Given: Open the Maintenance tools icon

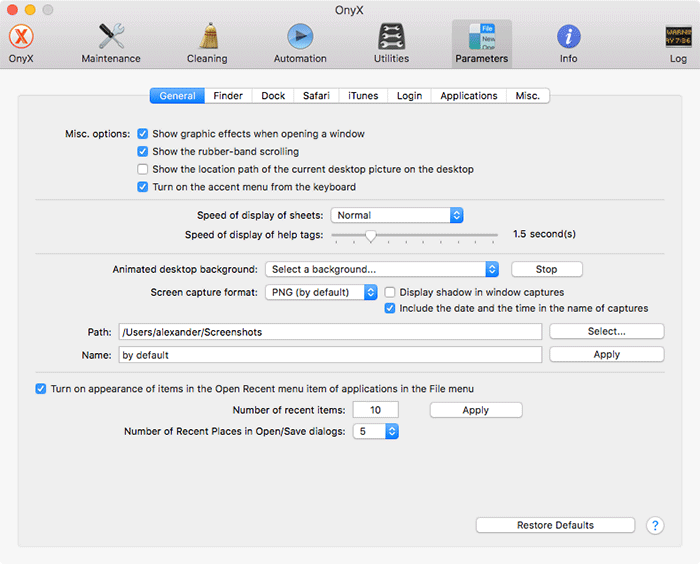Looking at the screenshot, I should 111,38.
